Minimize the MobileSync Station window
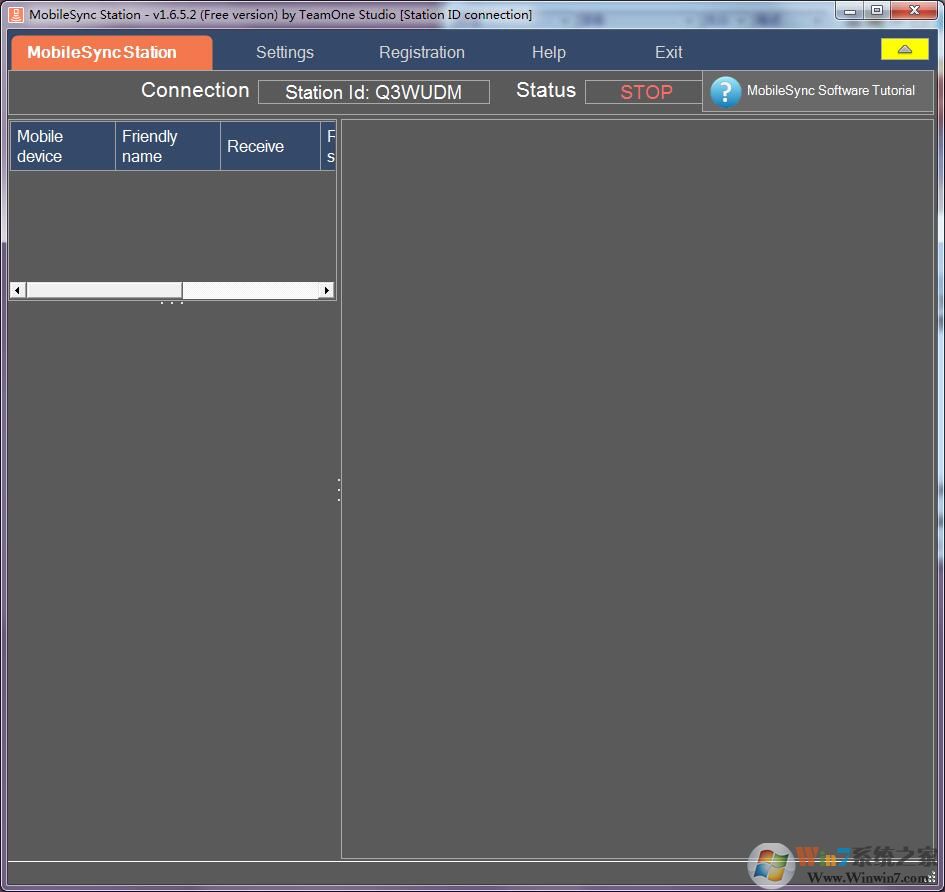Viewport: 945px width, 892px height. pos(850,11)
